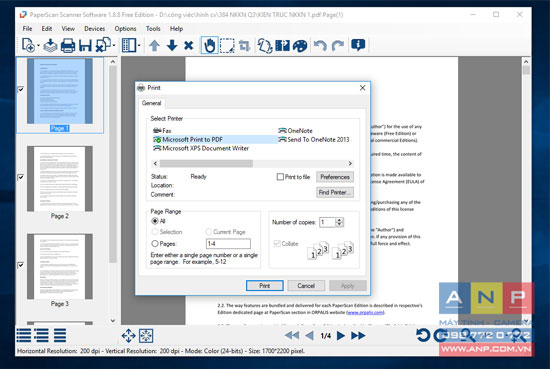Image resolution: width=550 pixels, height=369 pixels.
Task: Click the Find Printer button
Action: (x=335, y=192)
